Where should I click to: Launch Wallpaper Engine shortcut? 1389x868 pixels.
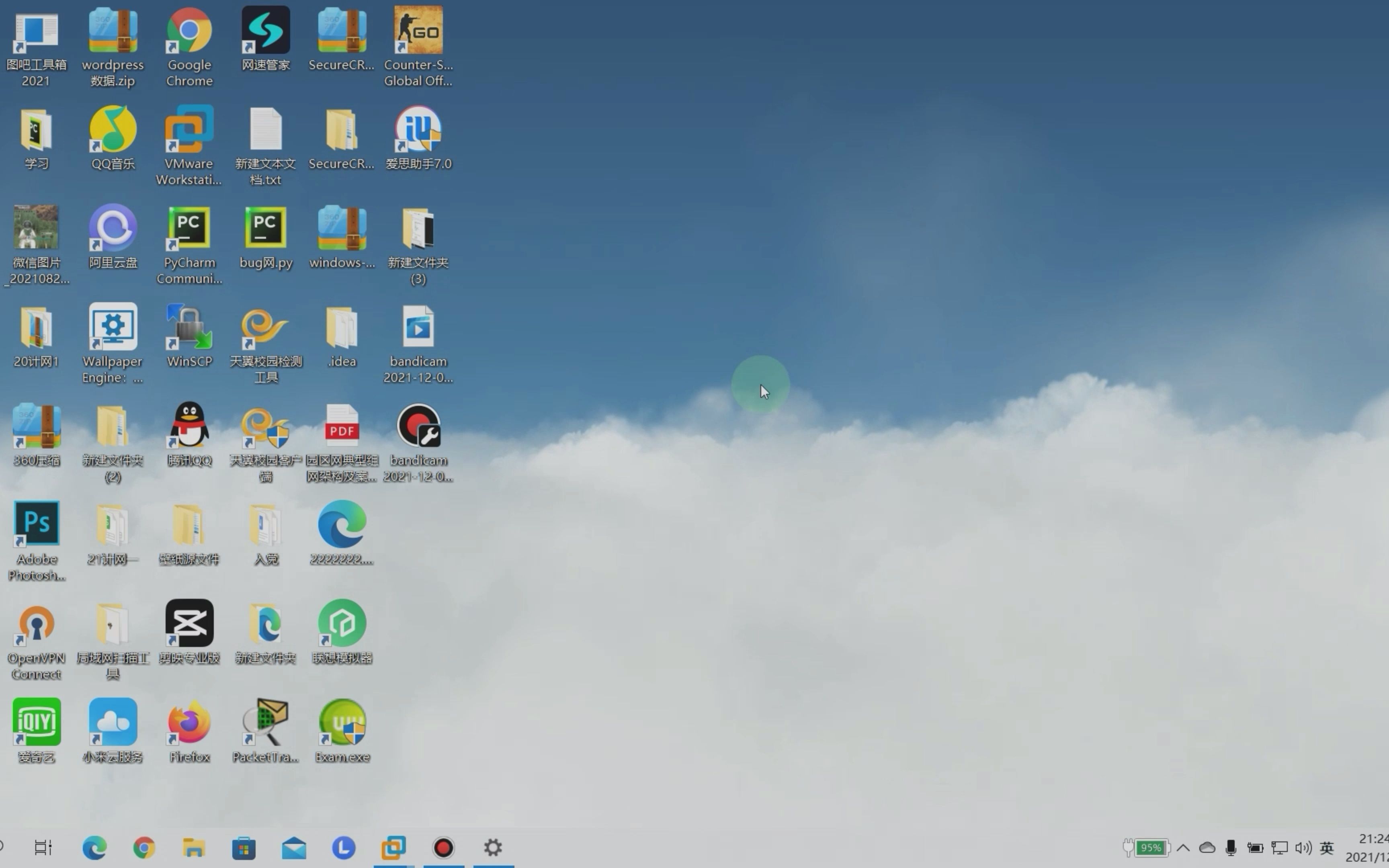pos(113,343)
